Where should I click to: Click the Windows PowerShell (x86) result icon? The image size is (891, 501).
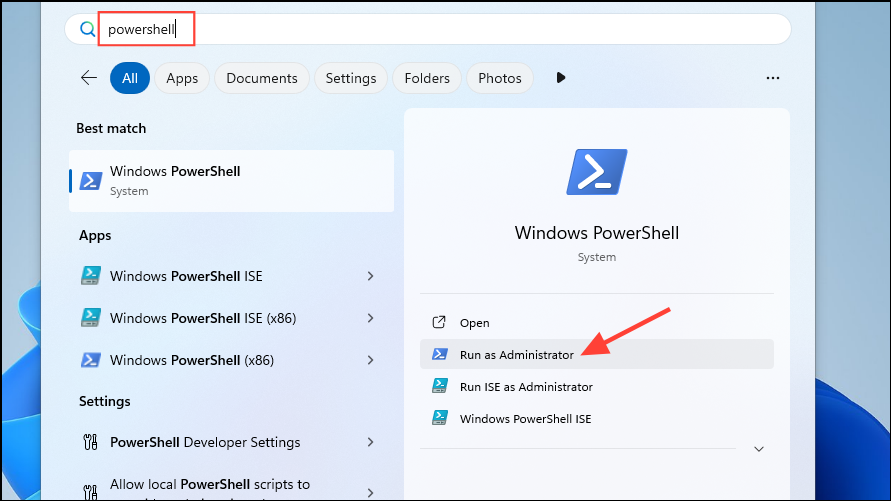(x=91, y=360)
